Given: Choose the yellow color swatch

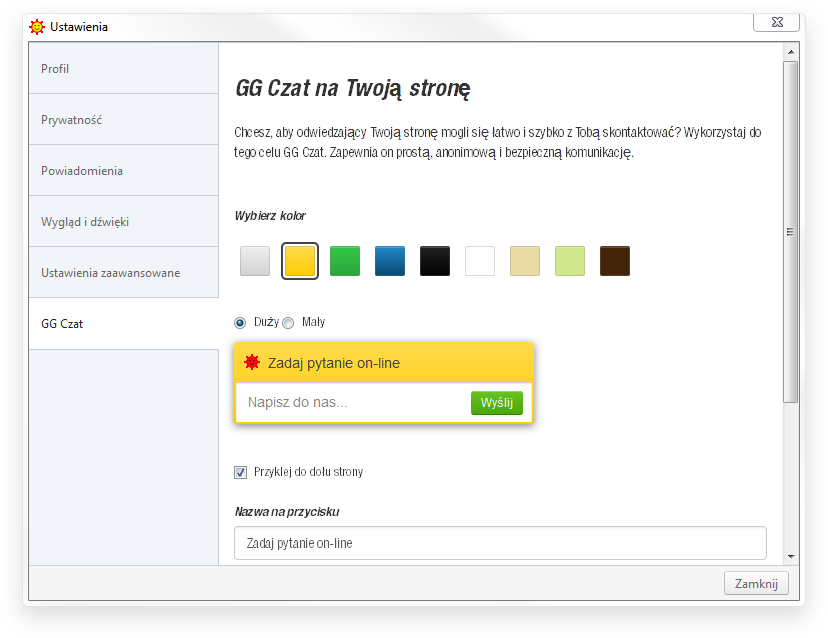Looking at the screenshot, I should pyautogui.click(x=300, y=261).
